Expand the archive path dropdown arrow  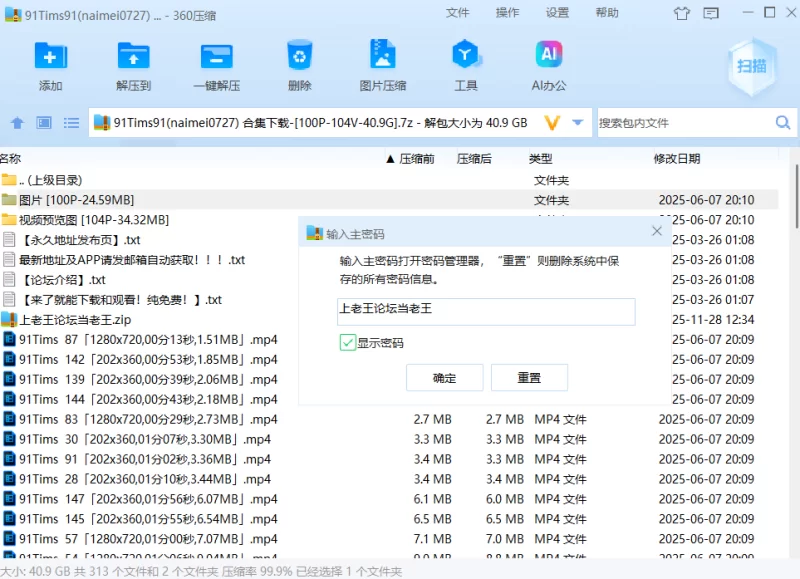point(577,123)
